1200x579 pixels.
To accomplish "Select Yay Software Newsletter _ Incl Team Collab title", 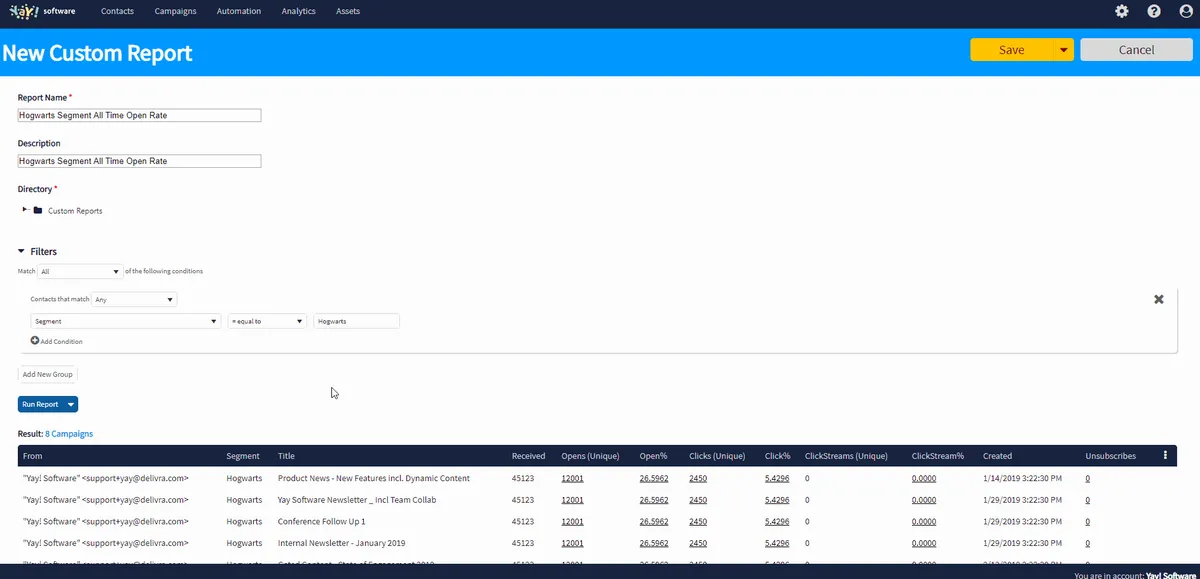I will (x=357, y=500).
